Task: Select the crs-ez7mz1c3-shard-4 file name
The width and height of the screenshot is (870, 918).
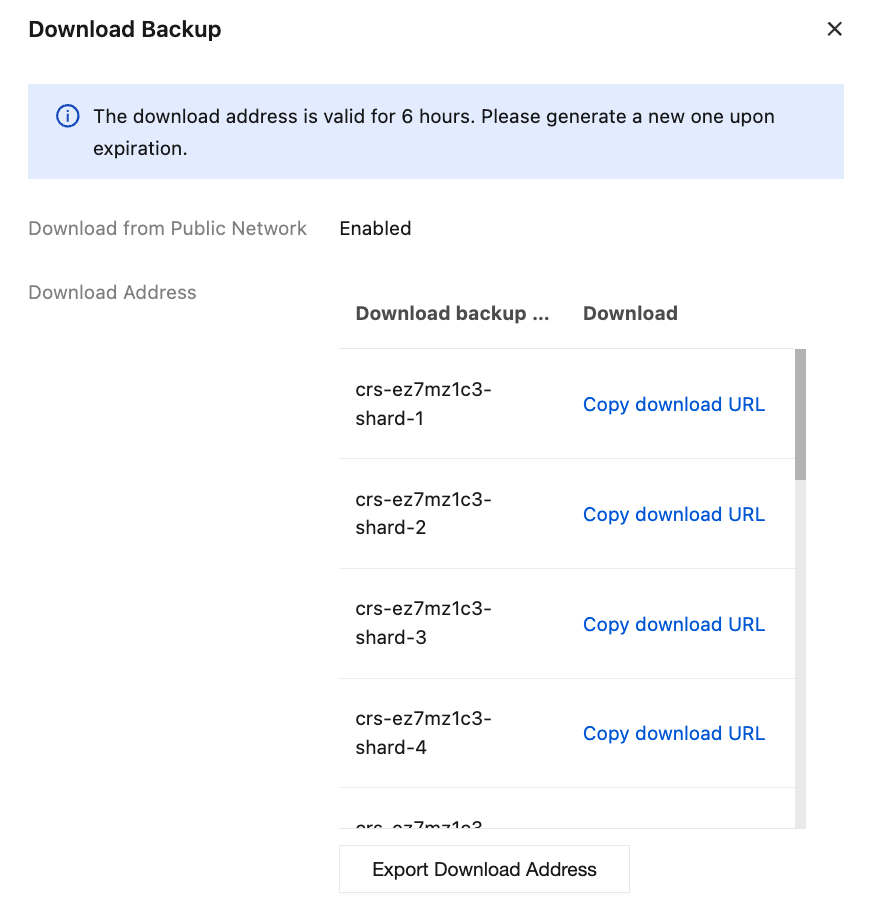Action: click(x=423, y=733)
